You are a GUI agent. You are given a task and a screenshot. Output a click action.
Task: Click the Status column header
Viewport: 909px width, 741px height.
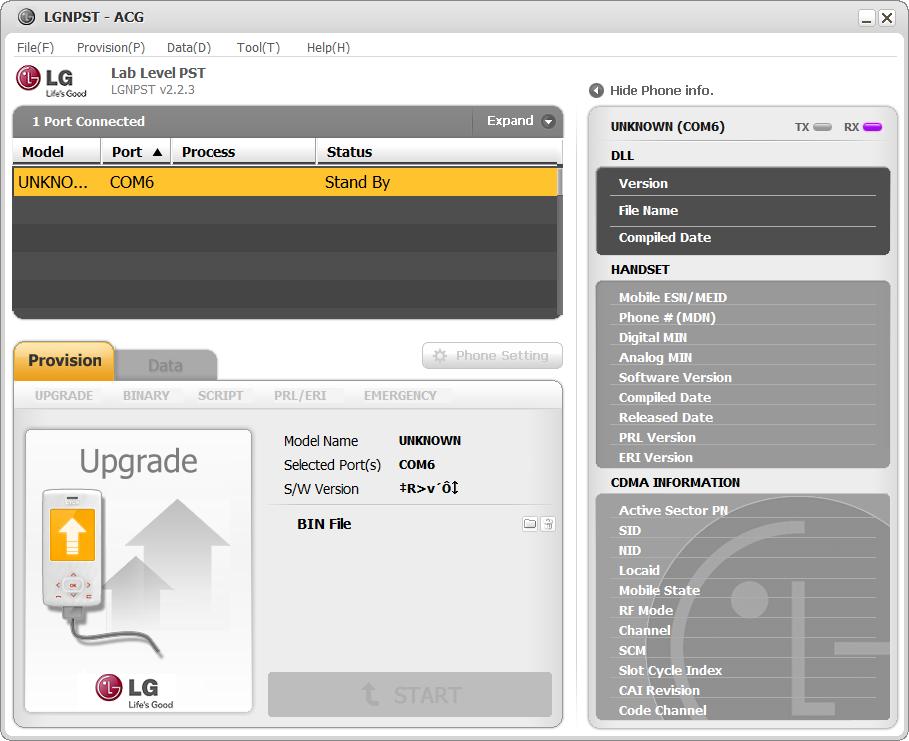(x=437, y=152)
